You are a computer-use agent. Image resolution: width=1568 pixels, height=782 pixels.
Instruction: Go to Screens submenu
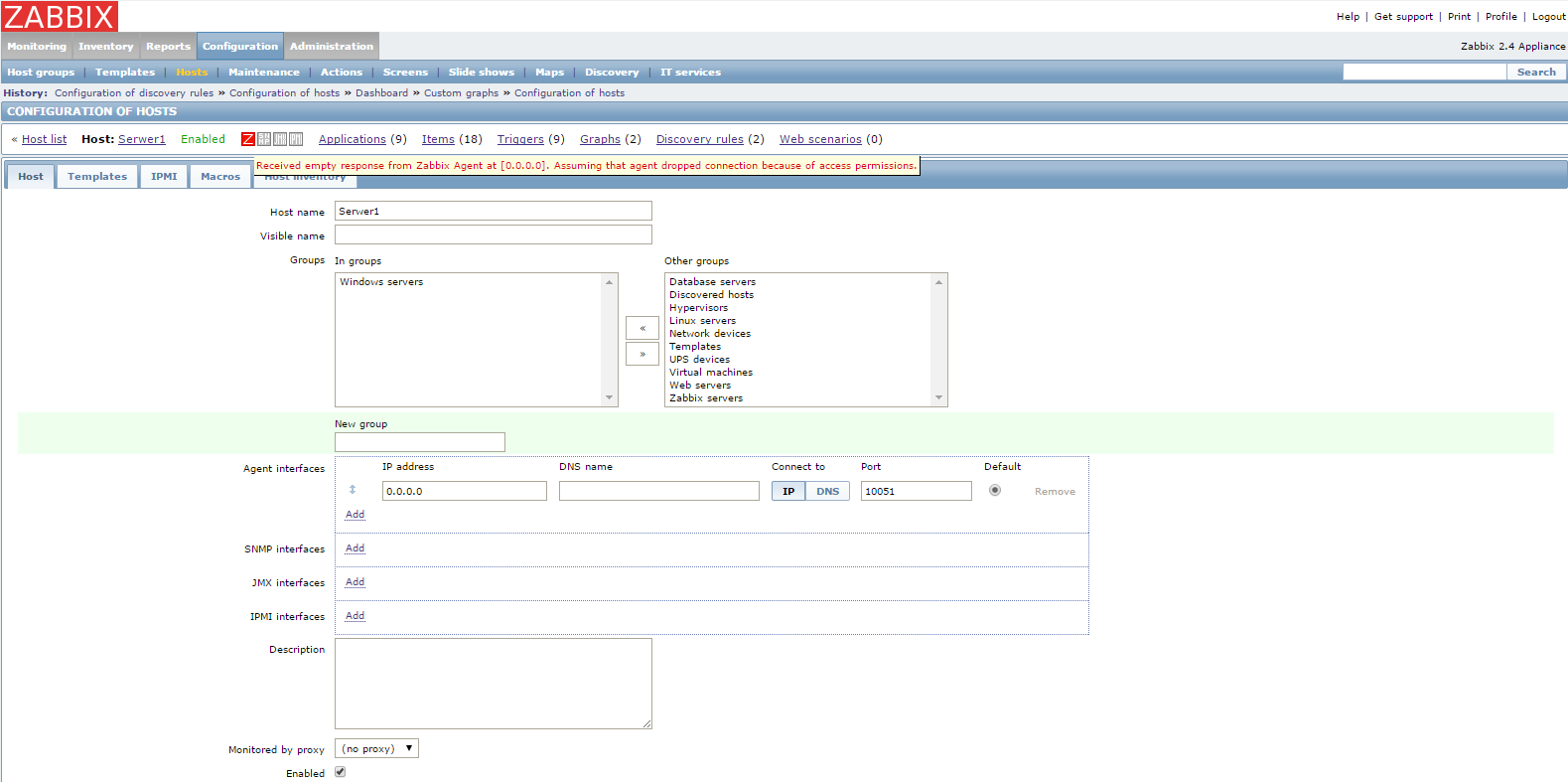point(405,73)
